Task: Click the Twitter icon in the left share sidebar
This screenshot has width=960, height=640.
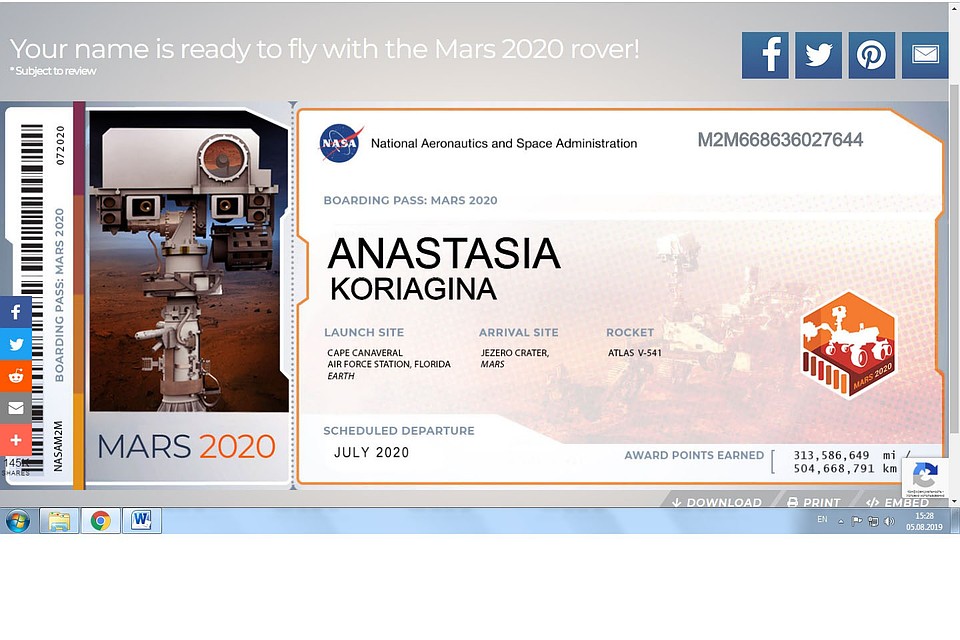Action: [x=16, y=344]
